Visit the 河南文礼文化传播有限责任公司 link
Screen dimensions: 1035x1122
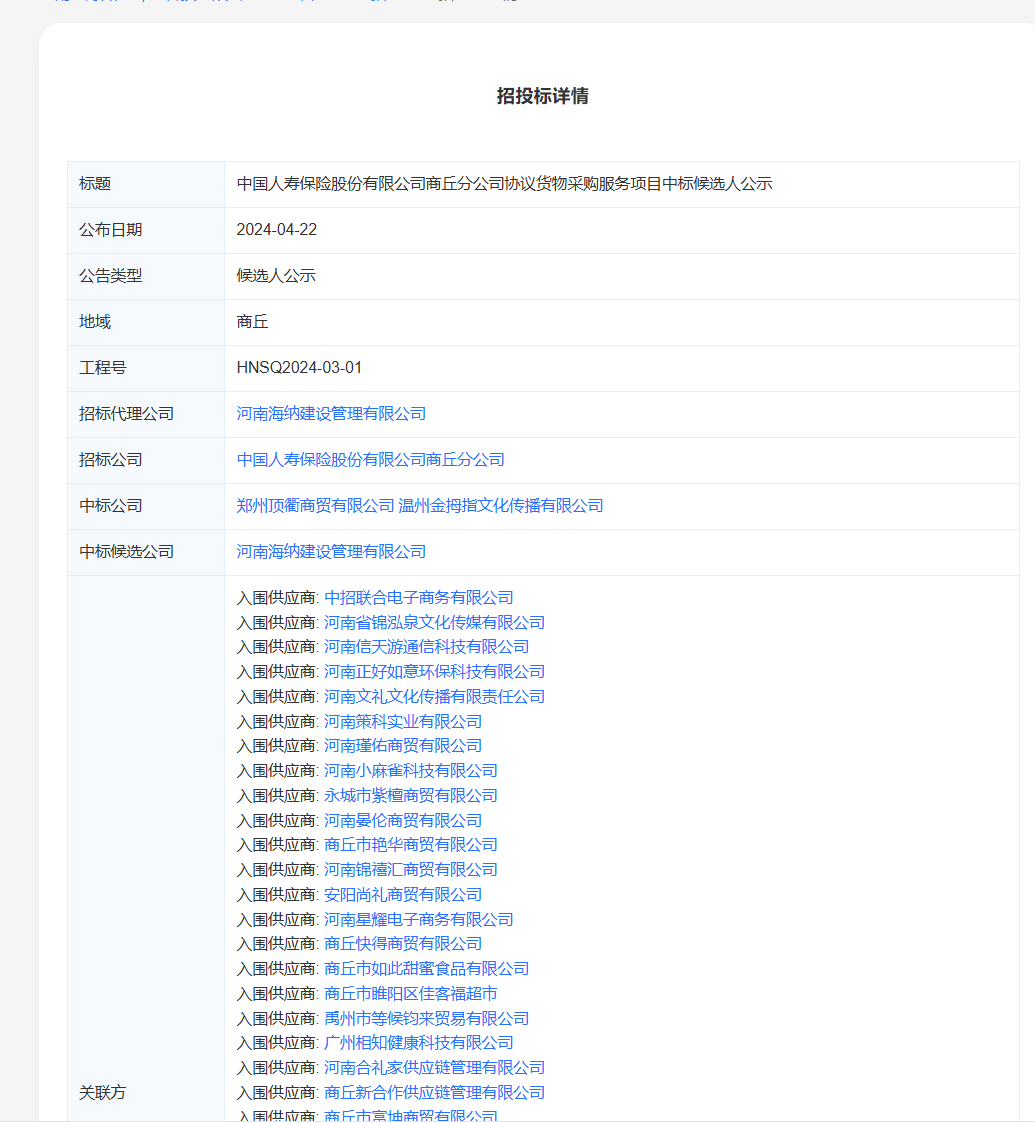click(434, 697)
